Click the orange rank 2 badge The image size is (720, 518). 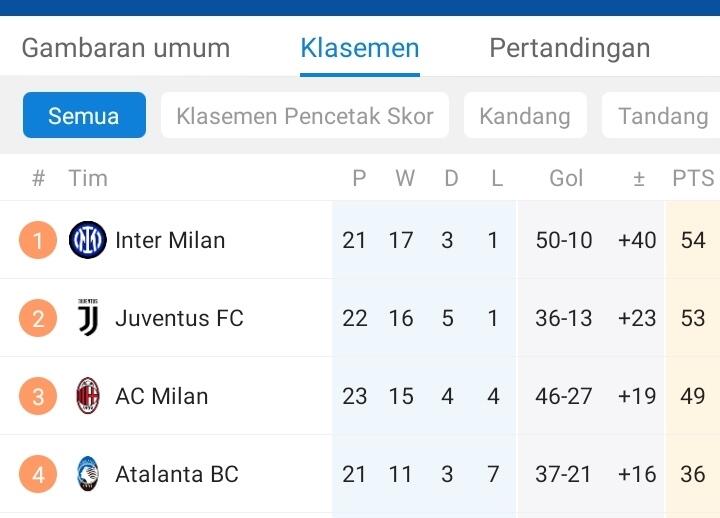coord(38,318)
